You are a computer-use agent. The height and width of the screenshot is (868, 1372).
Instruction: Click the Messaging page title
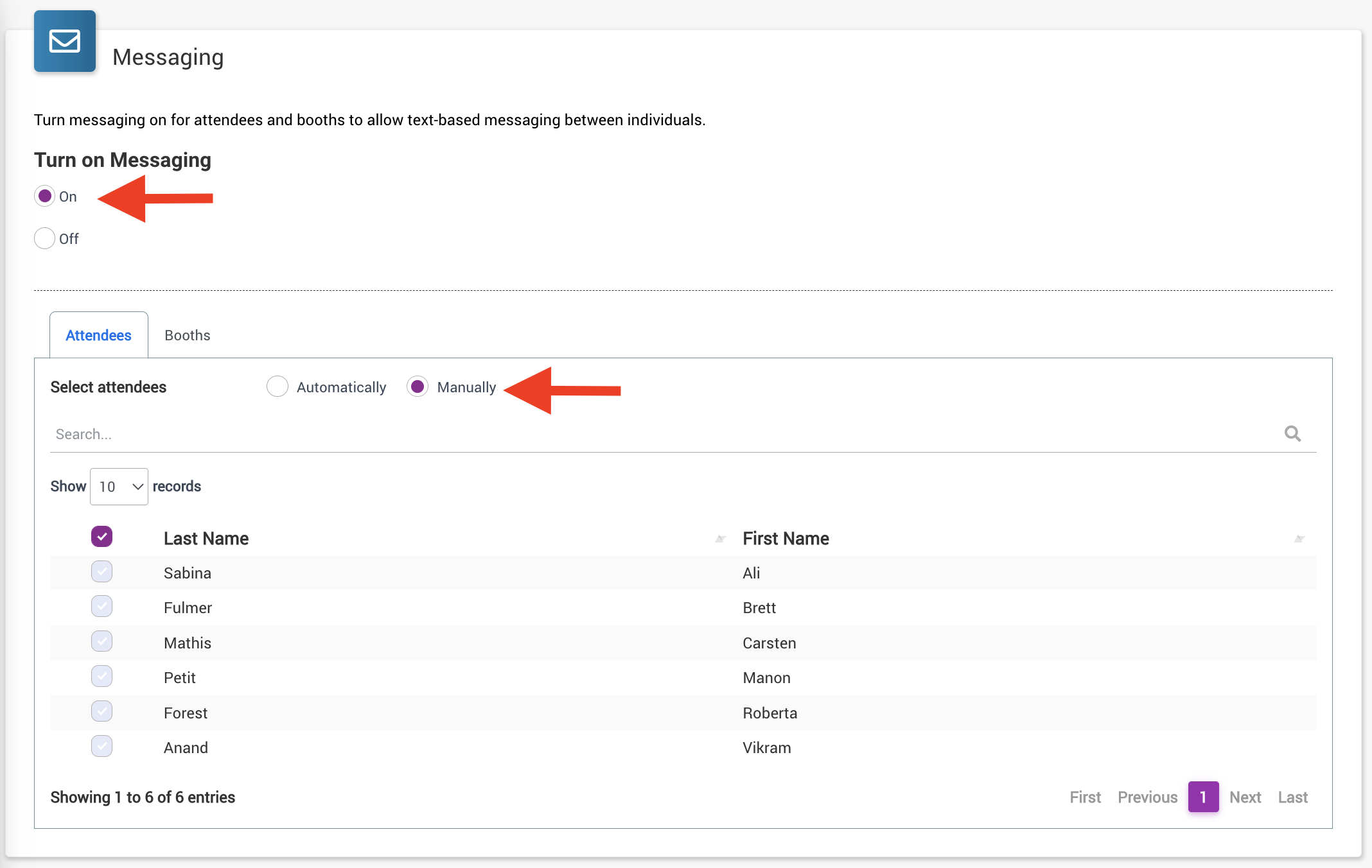(x=168, y=57)
